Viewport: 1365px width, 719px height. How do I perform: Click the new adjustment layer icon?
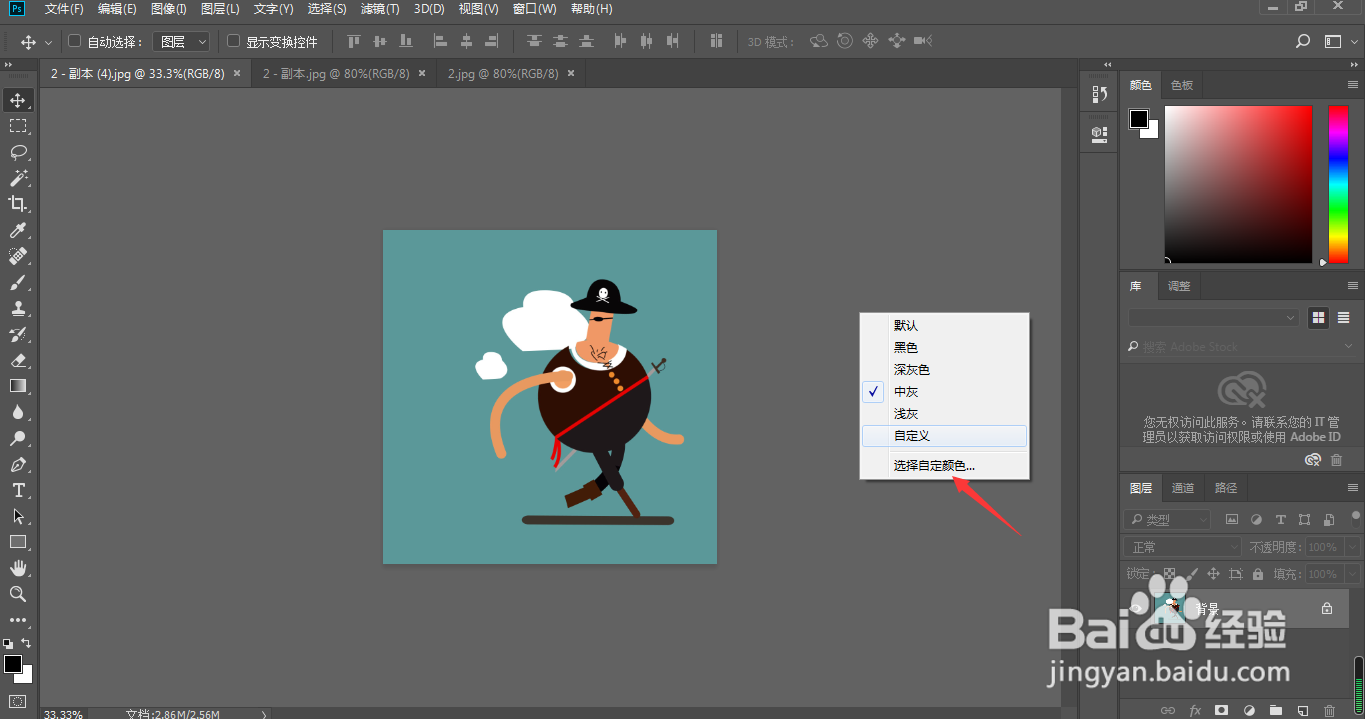pos(1248,710)
